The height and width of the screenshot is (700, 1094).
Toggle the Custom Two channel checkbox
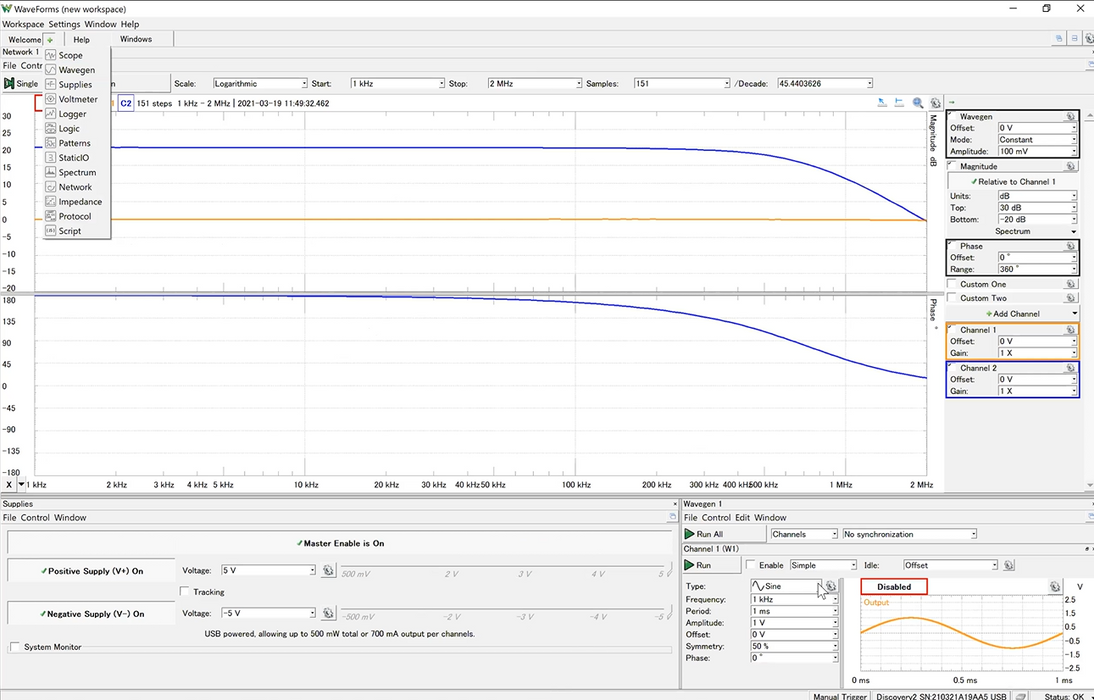(x=952, y=298)
